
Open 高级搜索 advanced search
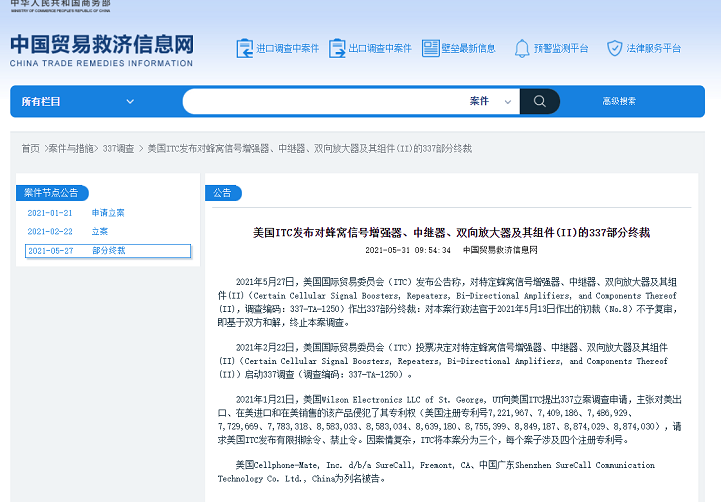coord(619,101)
